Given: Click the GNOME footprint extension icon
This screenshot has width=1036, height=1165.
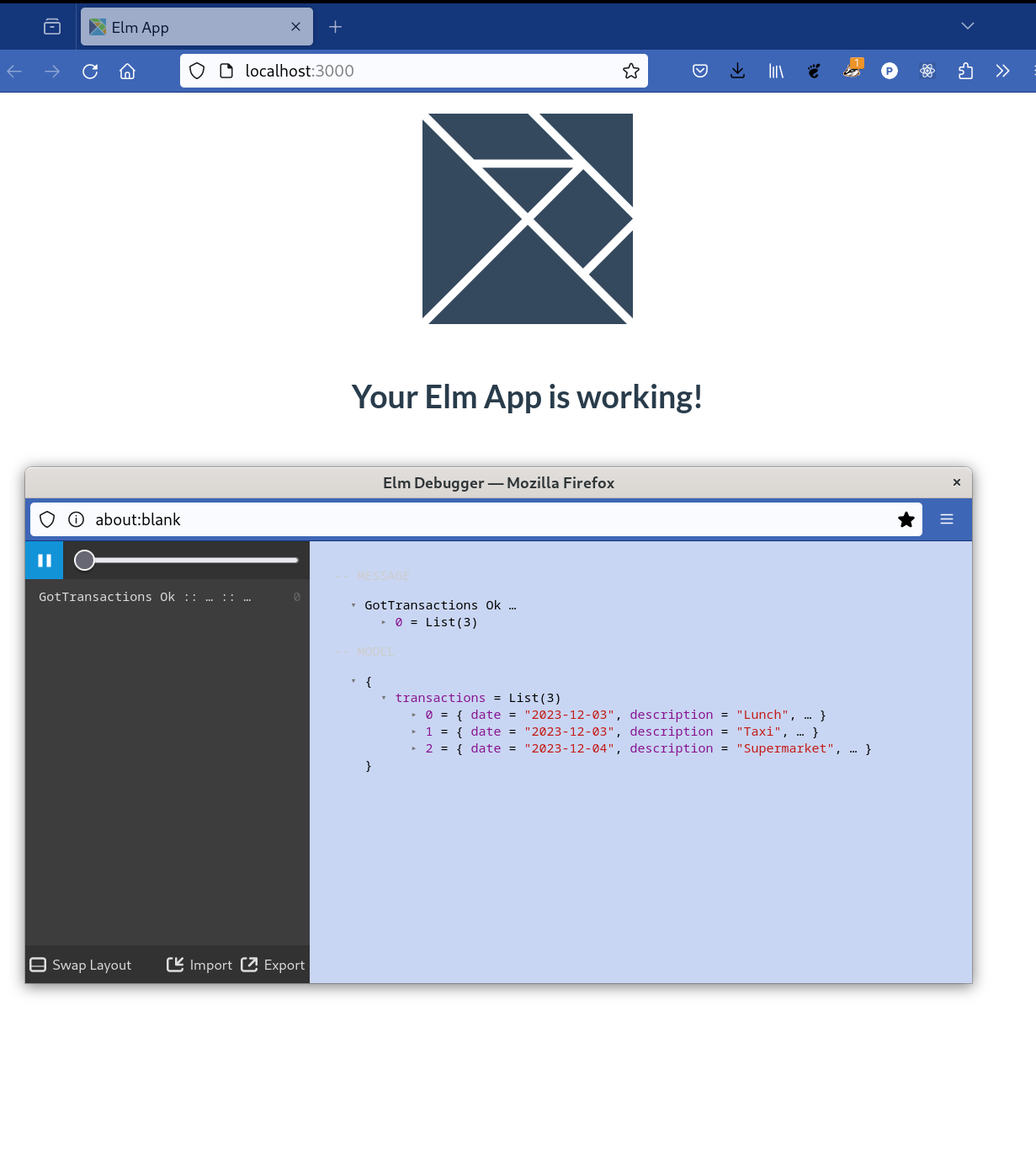Looking at the screenshot, I should pyautogui.click(x=813, y=71).
